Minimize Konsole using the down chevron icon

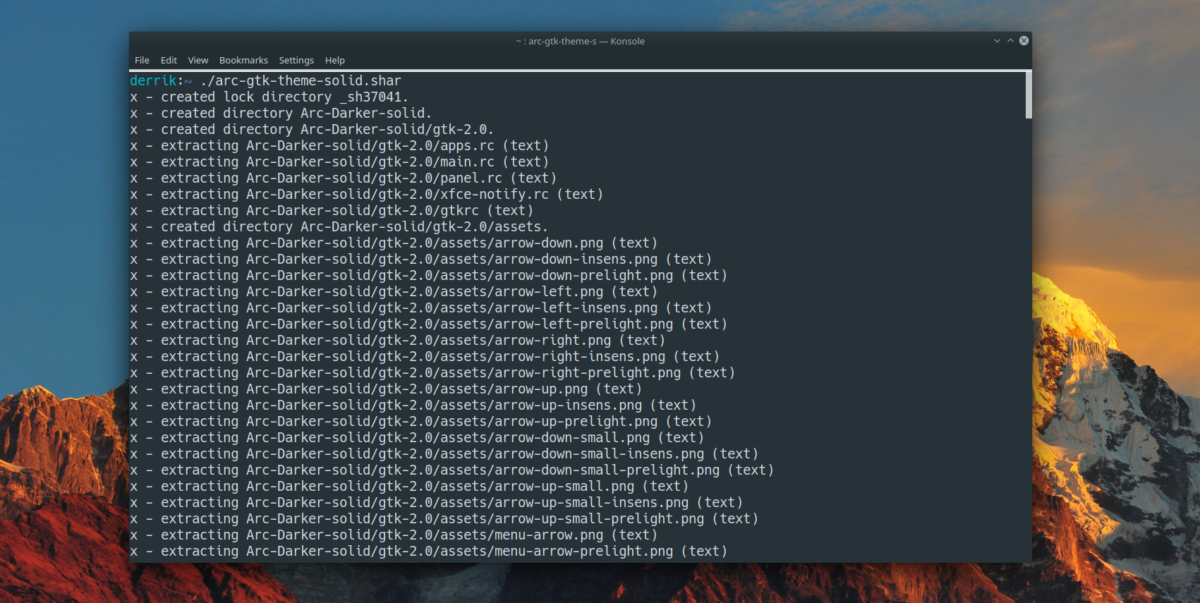tap(995, 41)
